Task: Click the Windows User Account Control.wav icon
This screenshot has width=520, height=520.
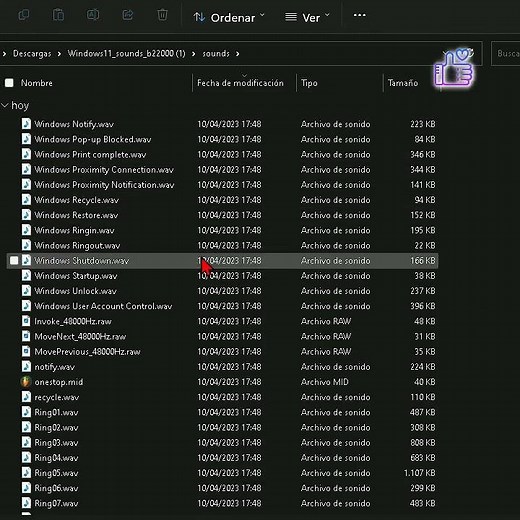Action: (x=26, y=306)
